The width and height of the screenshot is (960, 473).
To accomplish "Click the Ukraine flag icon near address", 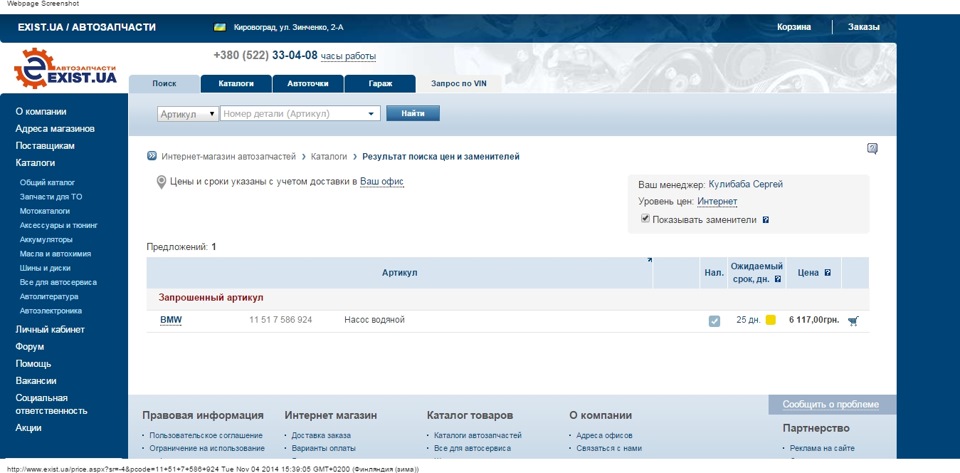I will 219,28.
